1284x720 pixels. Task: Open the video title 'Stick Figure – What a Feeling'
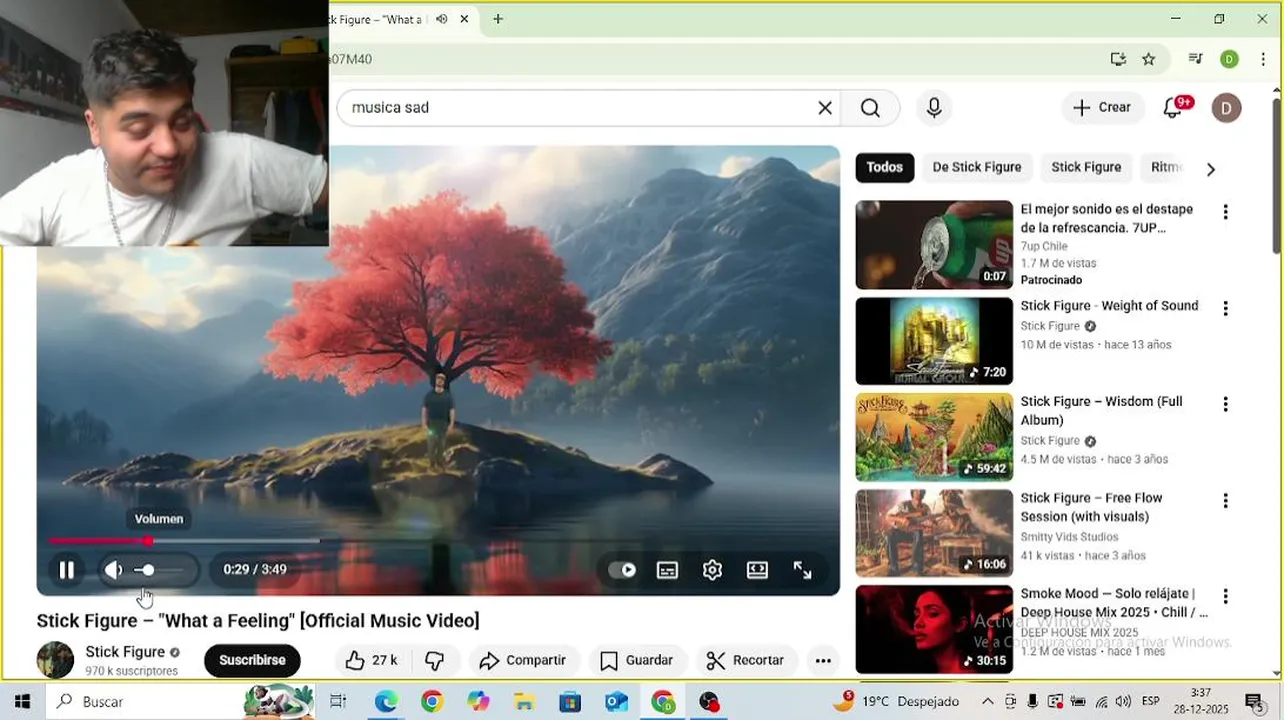258,621
